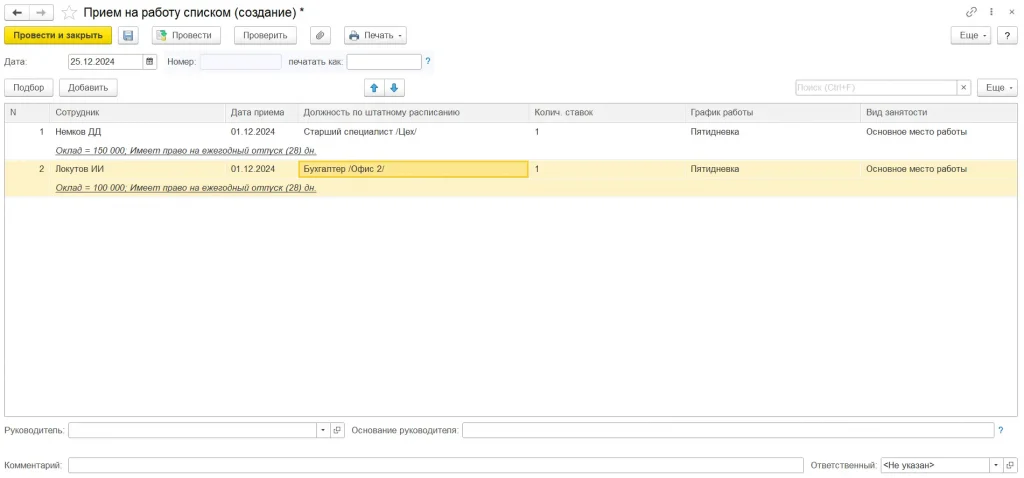
Task: Click the forward navigation arrow
Action: click(x=41, y=12)
